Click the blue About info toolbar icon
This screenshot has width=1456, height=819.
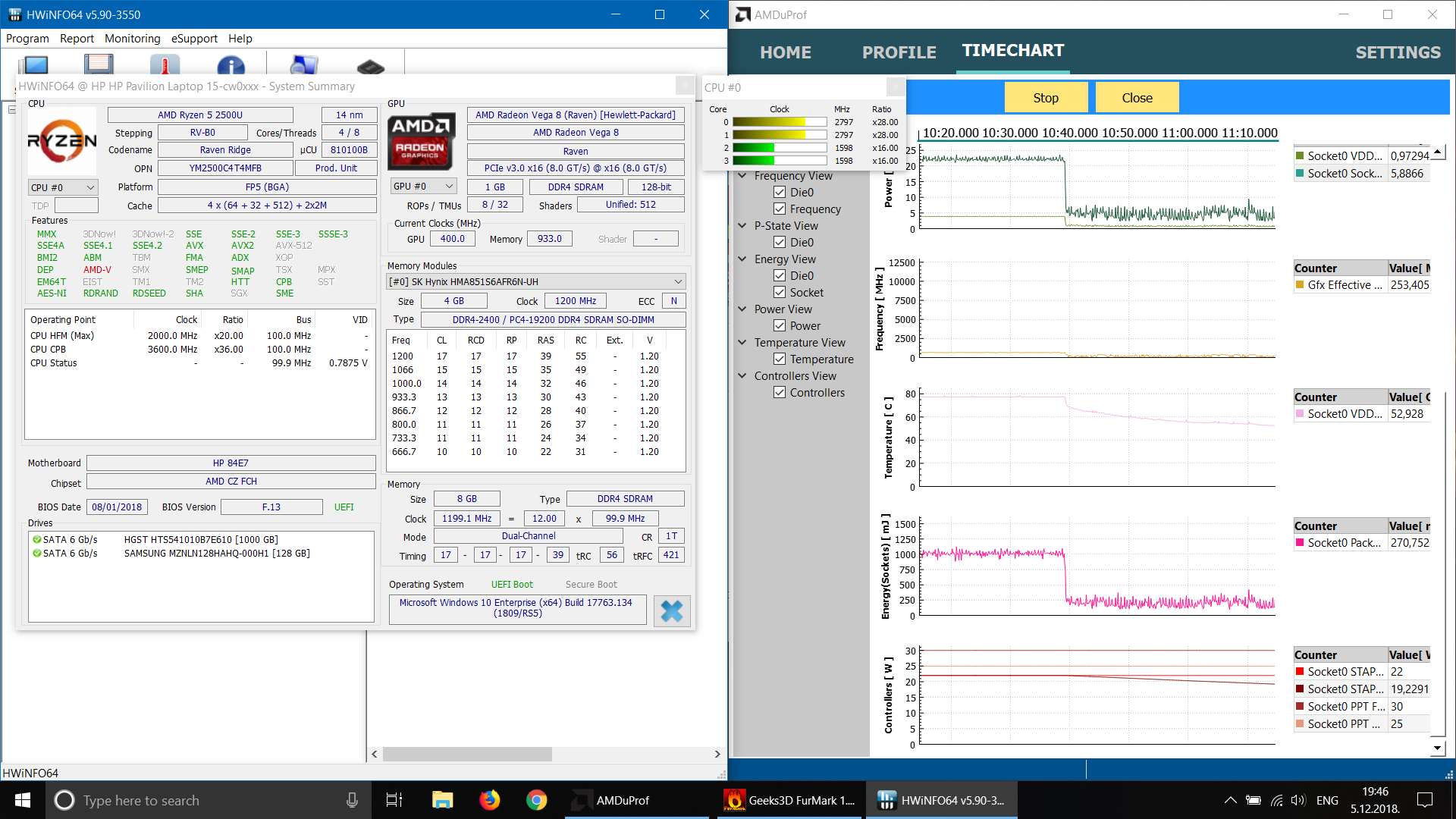coord(231,65)
